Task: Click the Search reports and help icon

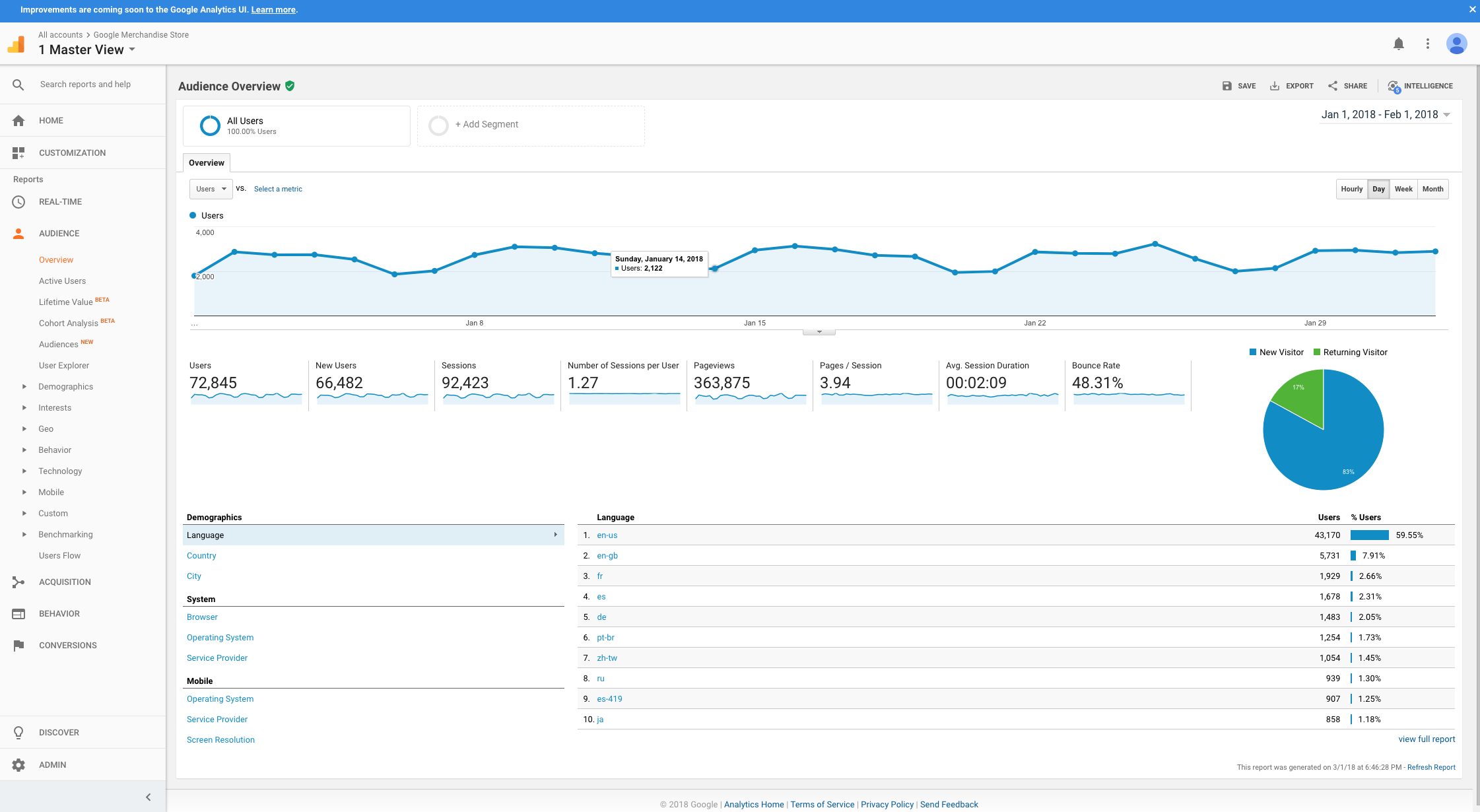Action: [18, 84]
